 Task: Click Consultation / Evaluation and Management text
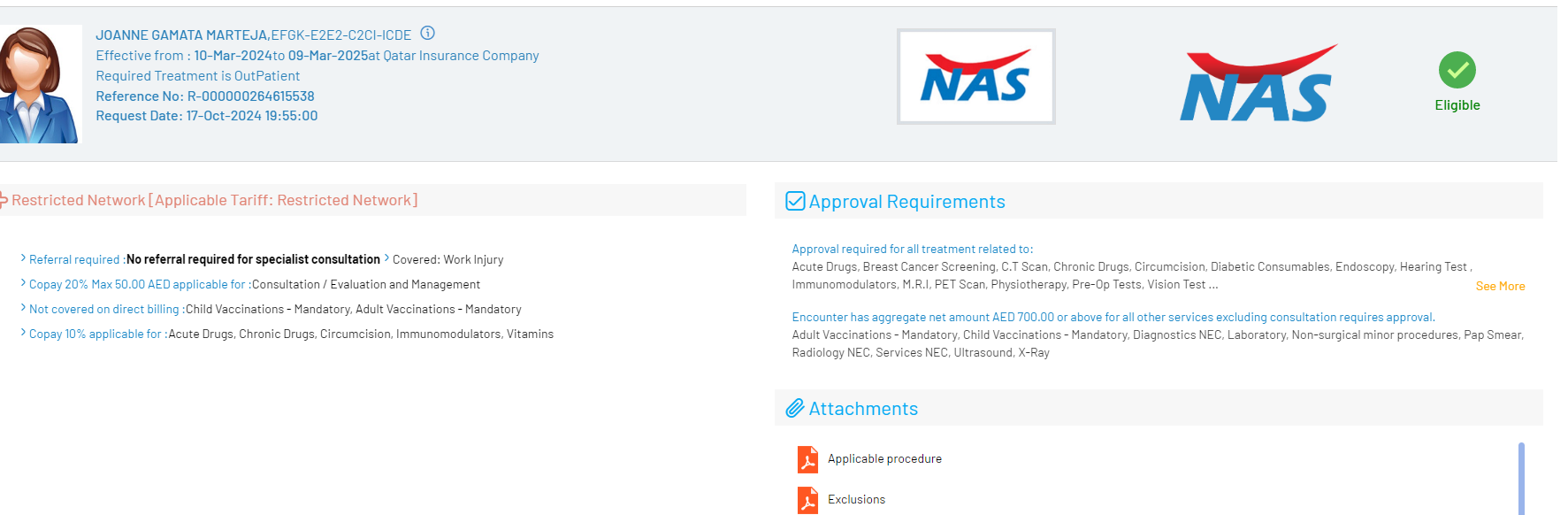pos(366,284)
